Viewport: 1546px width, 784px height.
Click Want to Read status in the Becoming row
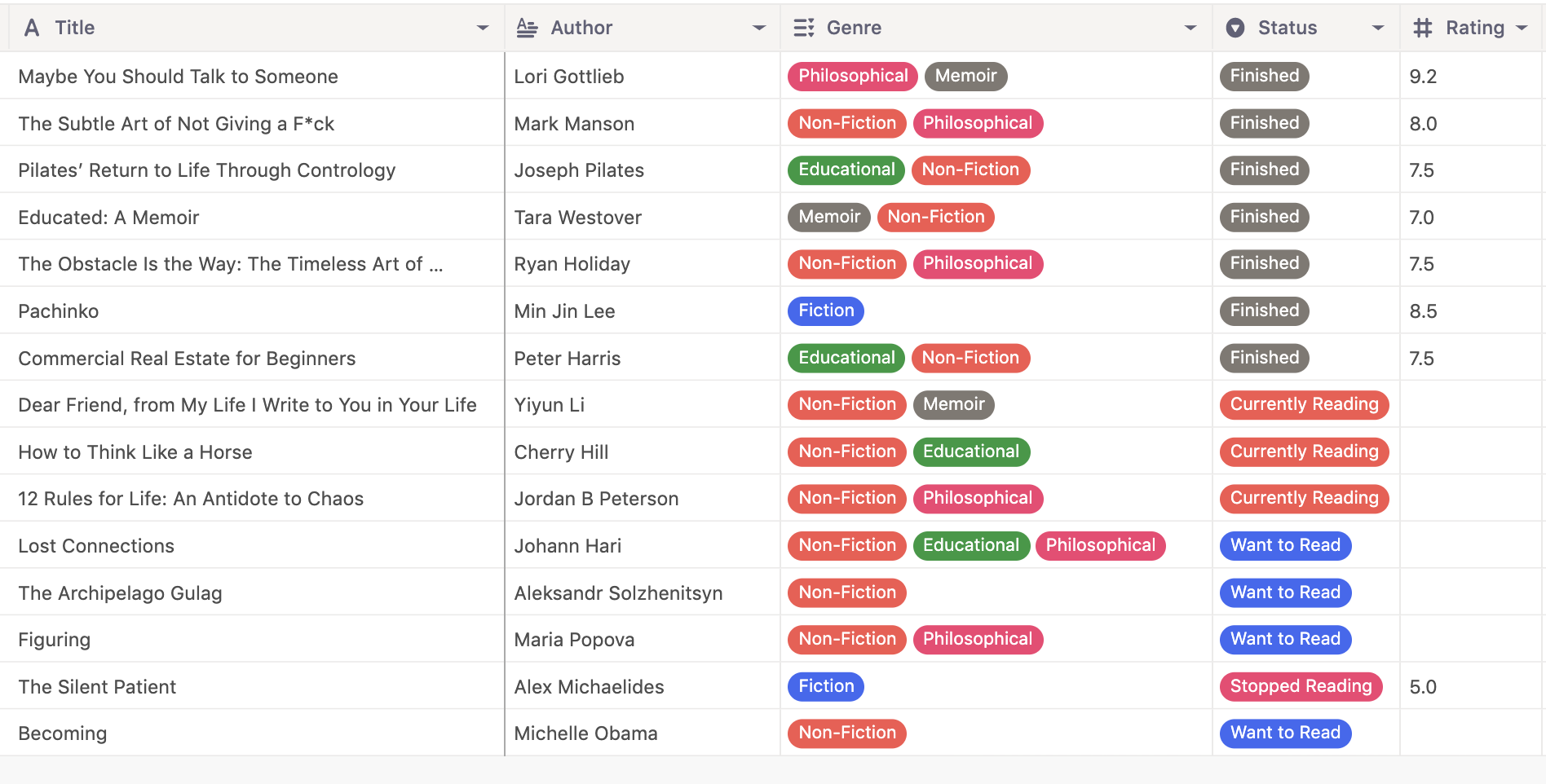[1286, 733]
